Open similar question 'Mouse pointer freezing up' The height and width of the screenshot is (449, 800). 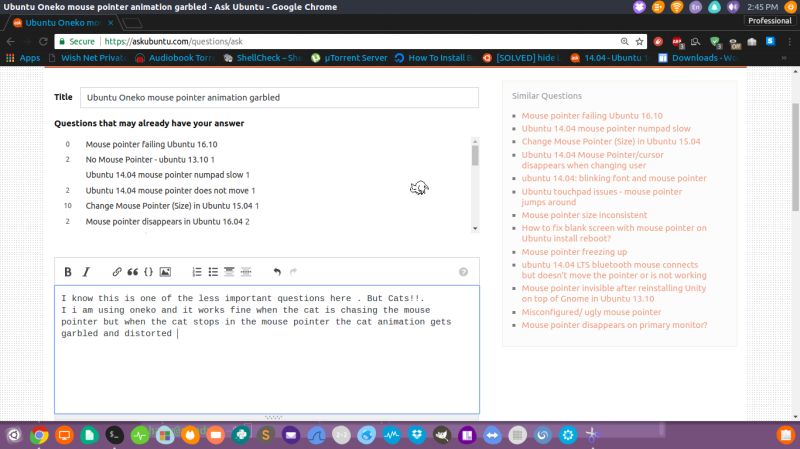pos(574,252)
